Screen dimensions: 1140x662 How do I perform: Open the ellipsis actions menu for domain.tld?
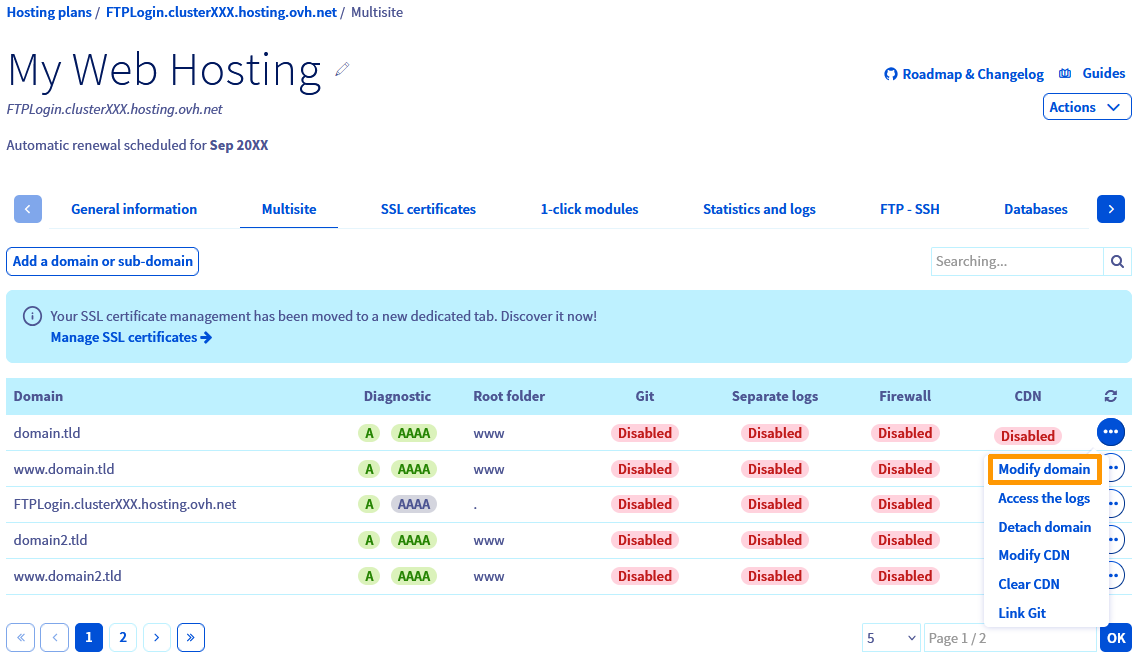click(1111, 432)
